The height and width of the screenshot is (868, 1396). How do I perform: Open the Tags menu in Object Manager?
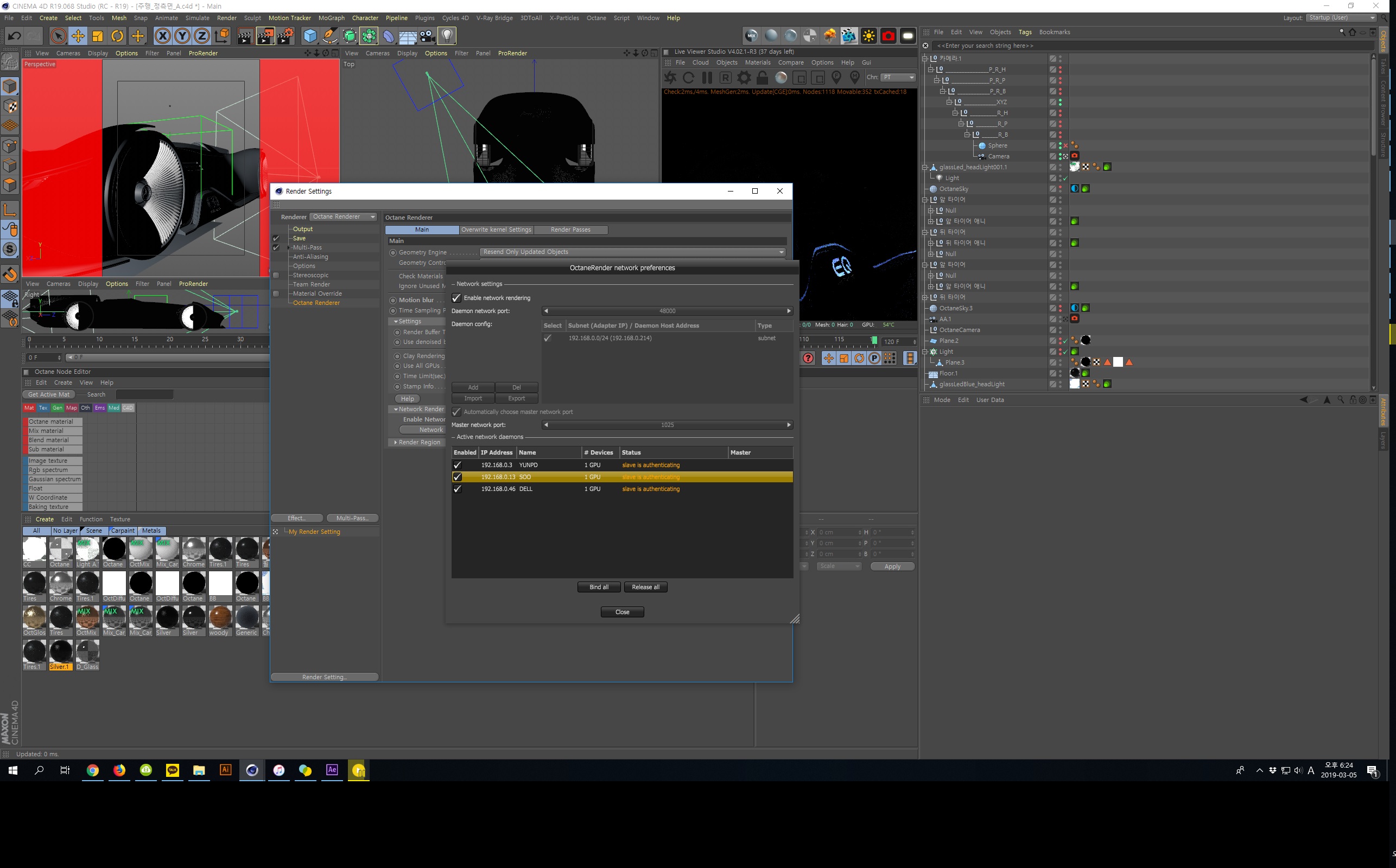(1025, 32)
